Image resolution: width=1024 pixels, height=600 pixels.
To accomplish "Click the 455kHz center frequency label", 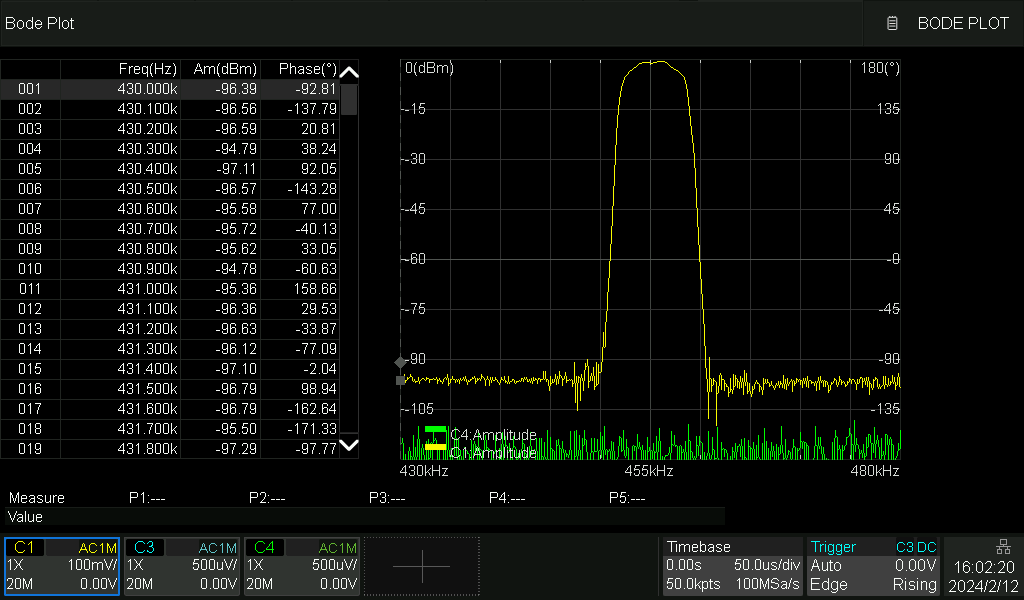I will tap(648, 471).
